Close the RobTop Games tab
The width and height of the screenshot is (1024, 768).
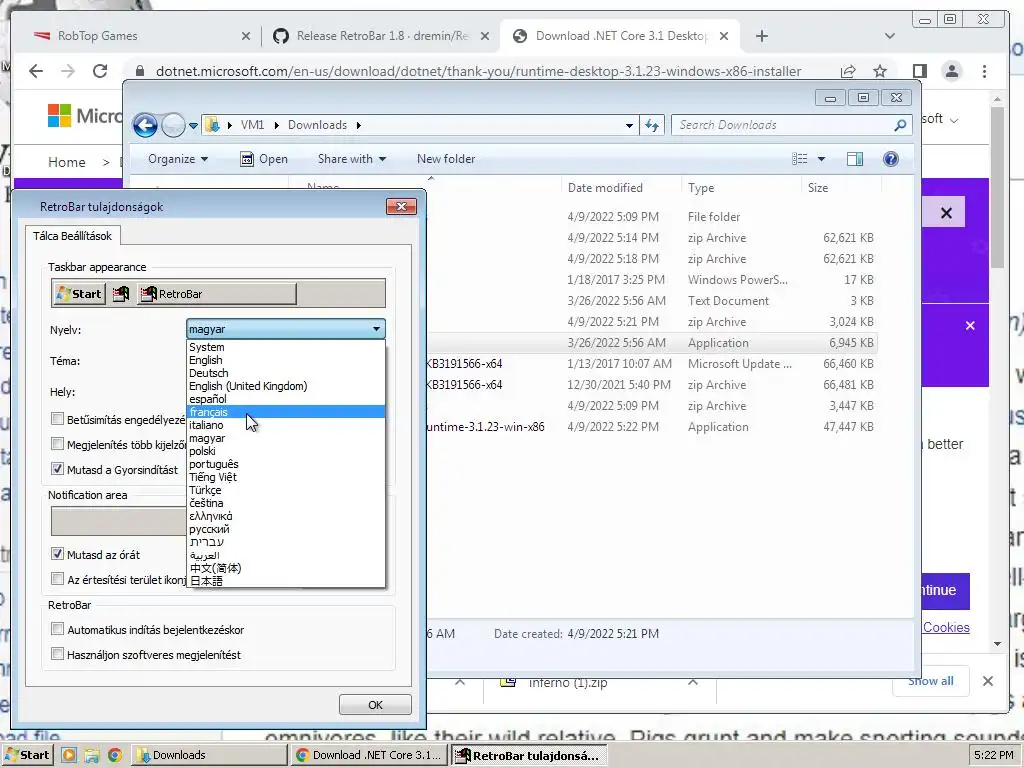tap(246, 36)
